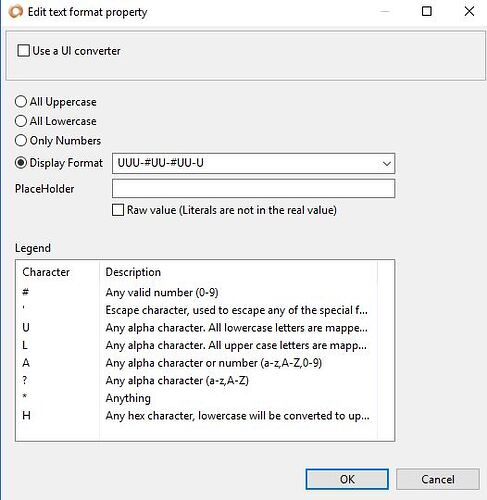The image size is (487, 500).
Task: Choose the Only Numbers radio option
Action: coord(21,140)
